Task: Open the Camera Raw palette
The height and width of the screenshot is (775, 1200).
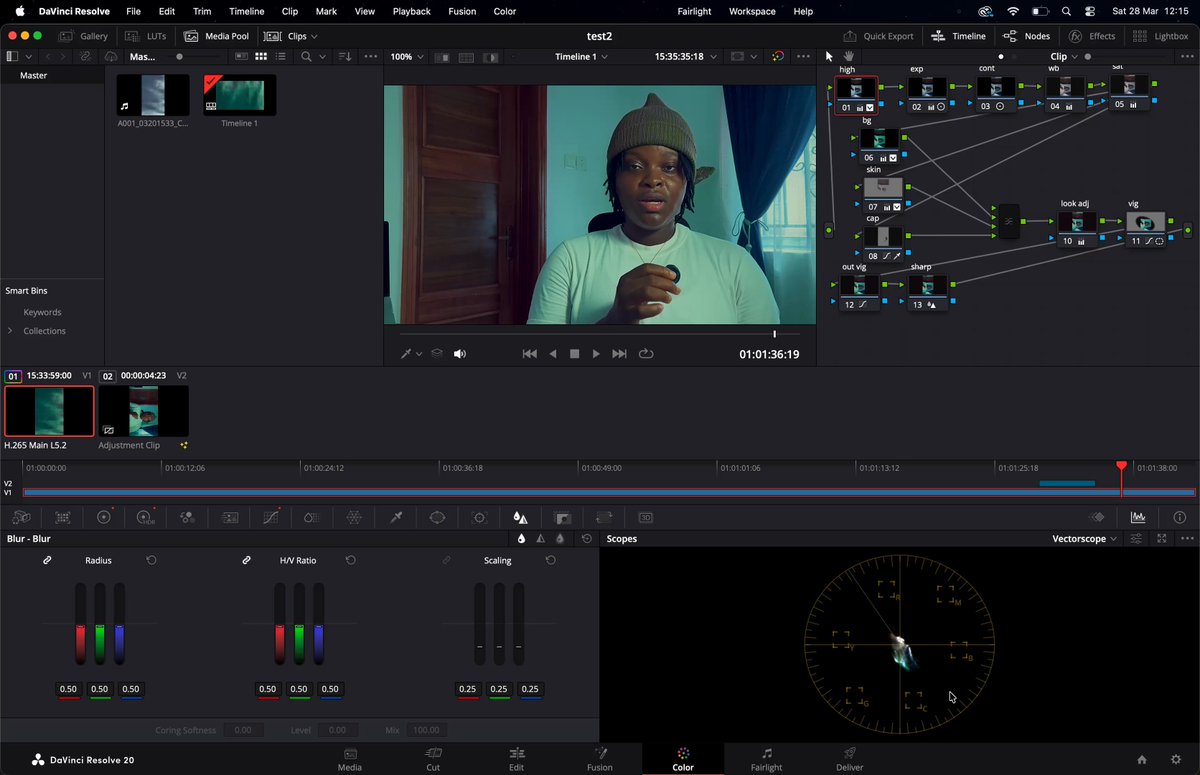Action: pyautogui.click(x=21, y=517)
